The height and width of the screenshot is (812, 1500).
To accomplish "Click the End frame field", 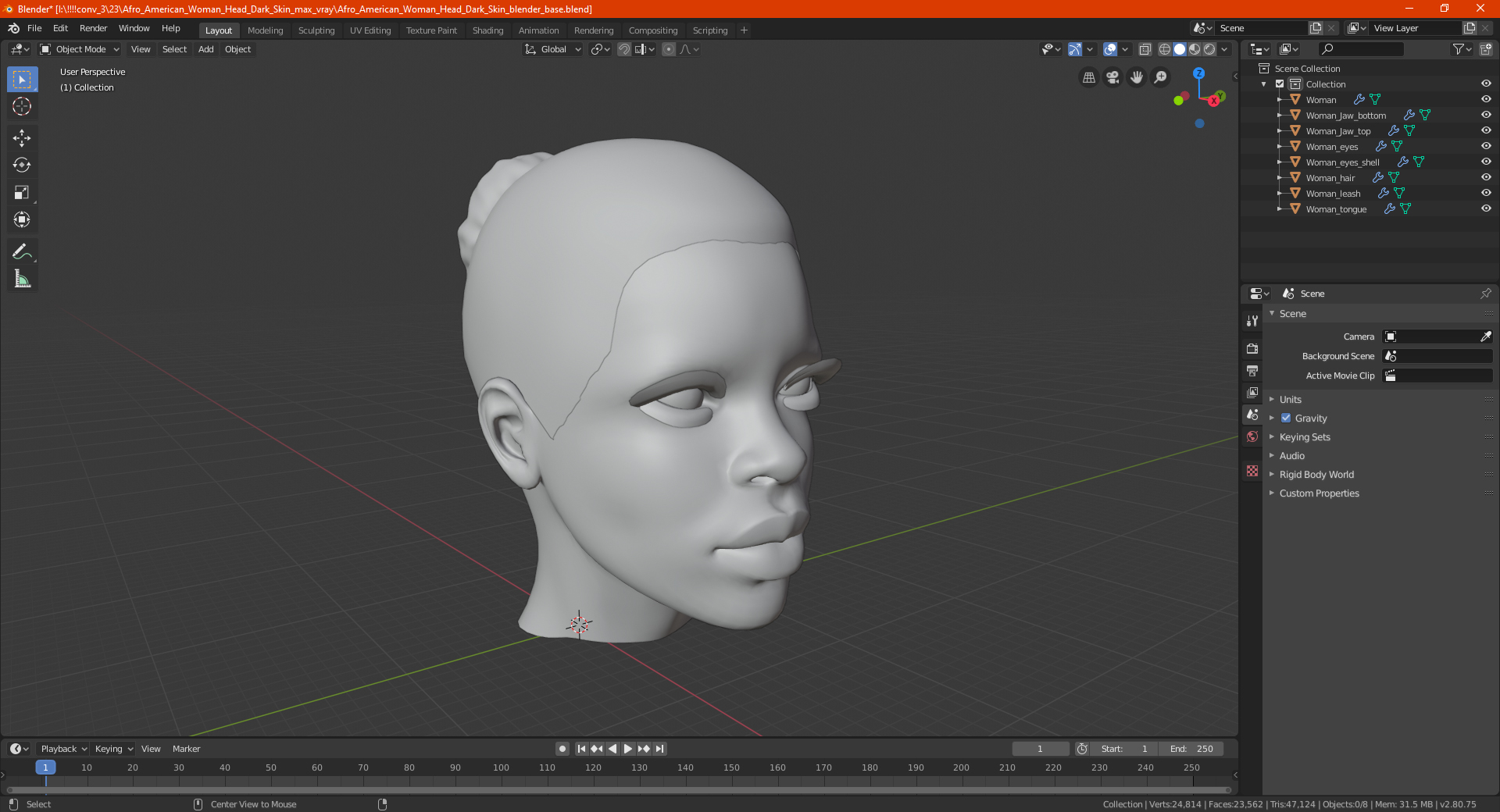I will [x=1191, y=749].
